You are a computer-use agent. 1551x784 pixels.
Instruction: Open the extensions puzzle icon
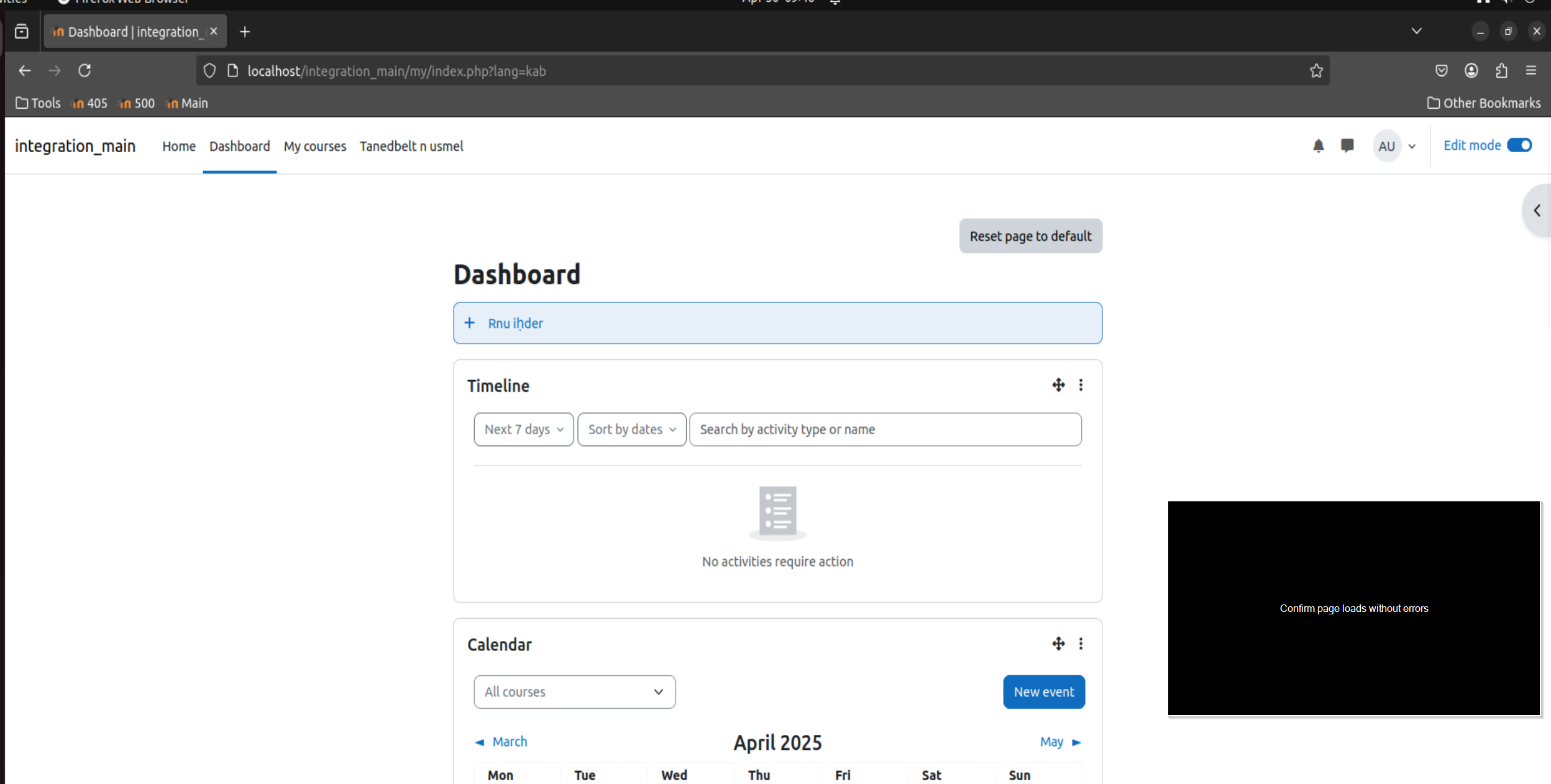coord(1501,71)
